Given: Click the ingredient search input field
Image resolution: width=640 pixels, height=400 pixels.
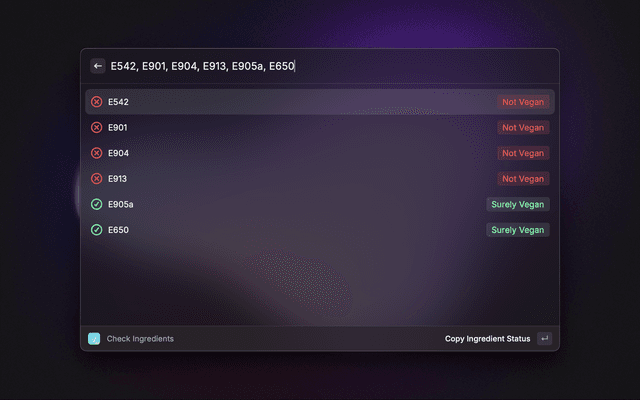Looking at the screenshot, I should pos(331,66).
